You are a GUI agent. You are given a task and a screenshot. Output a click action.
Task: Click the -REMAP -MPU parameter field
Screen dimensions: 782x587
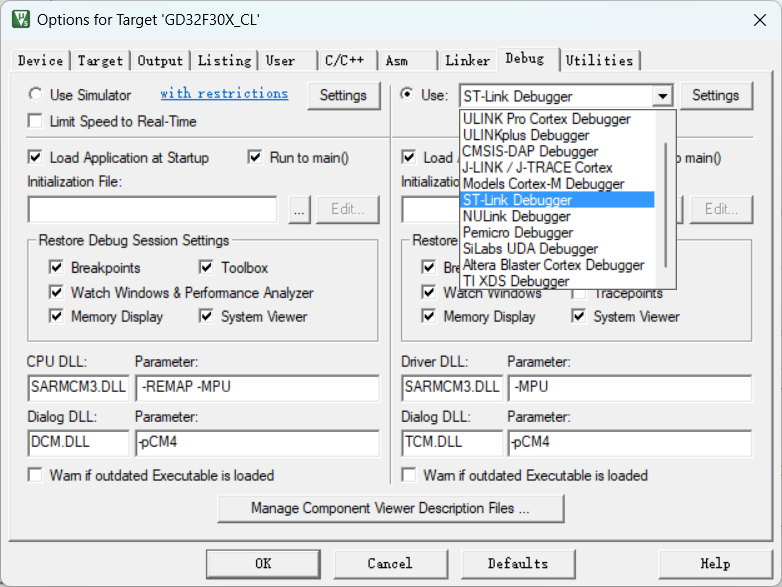(257, 388)
